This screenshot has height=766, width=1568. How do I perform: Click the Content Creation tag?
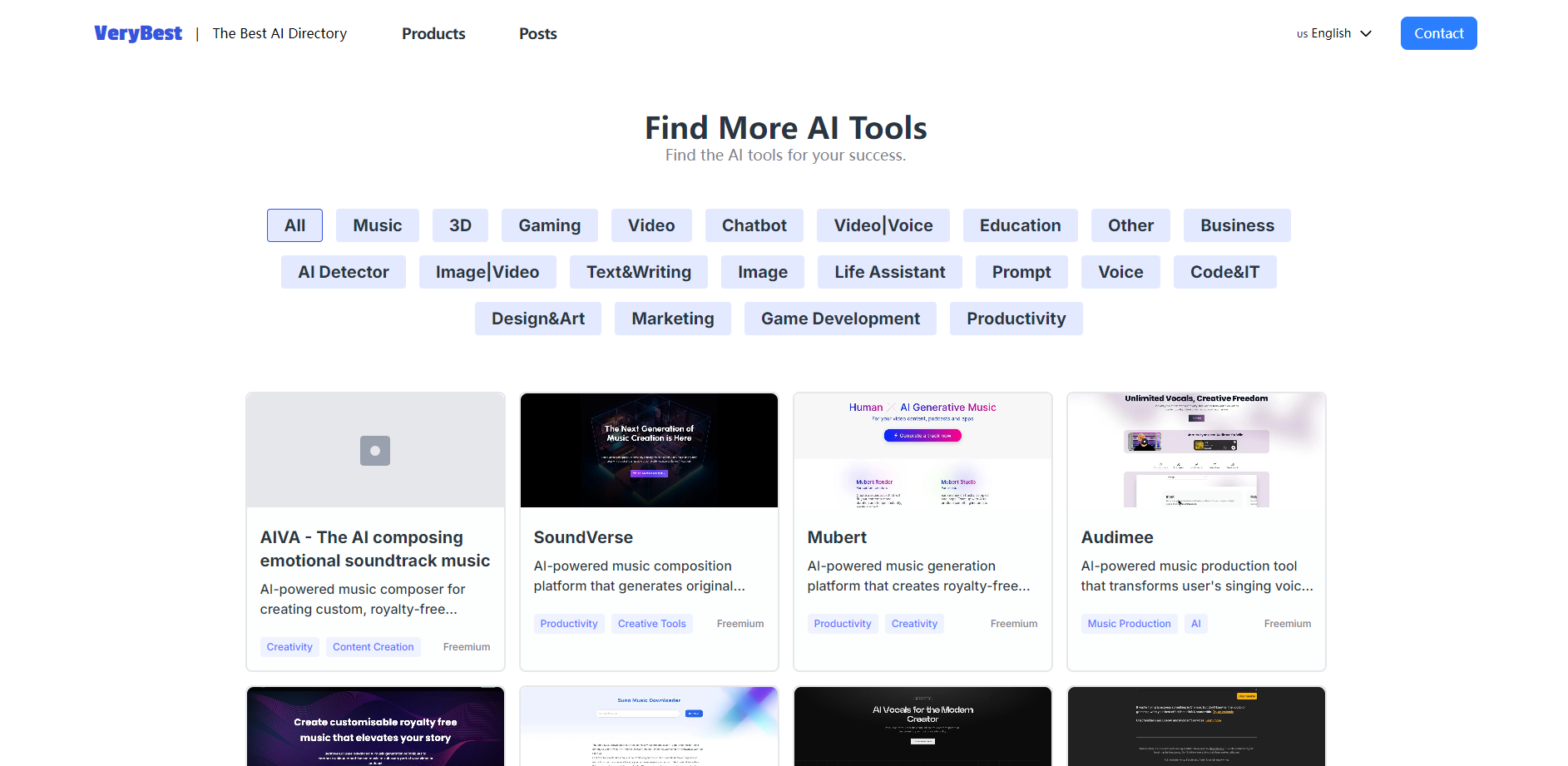(373, 647)
